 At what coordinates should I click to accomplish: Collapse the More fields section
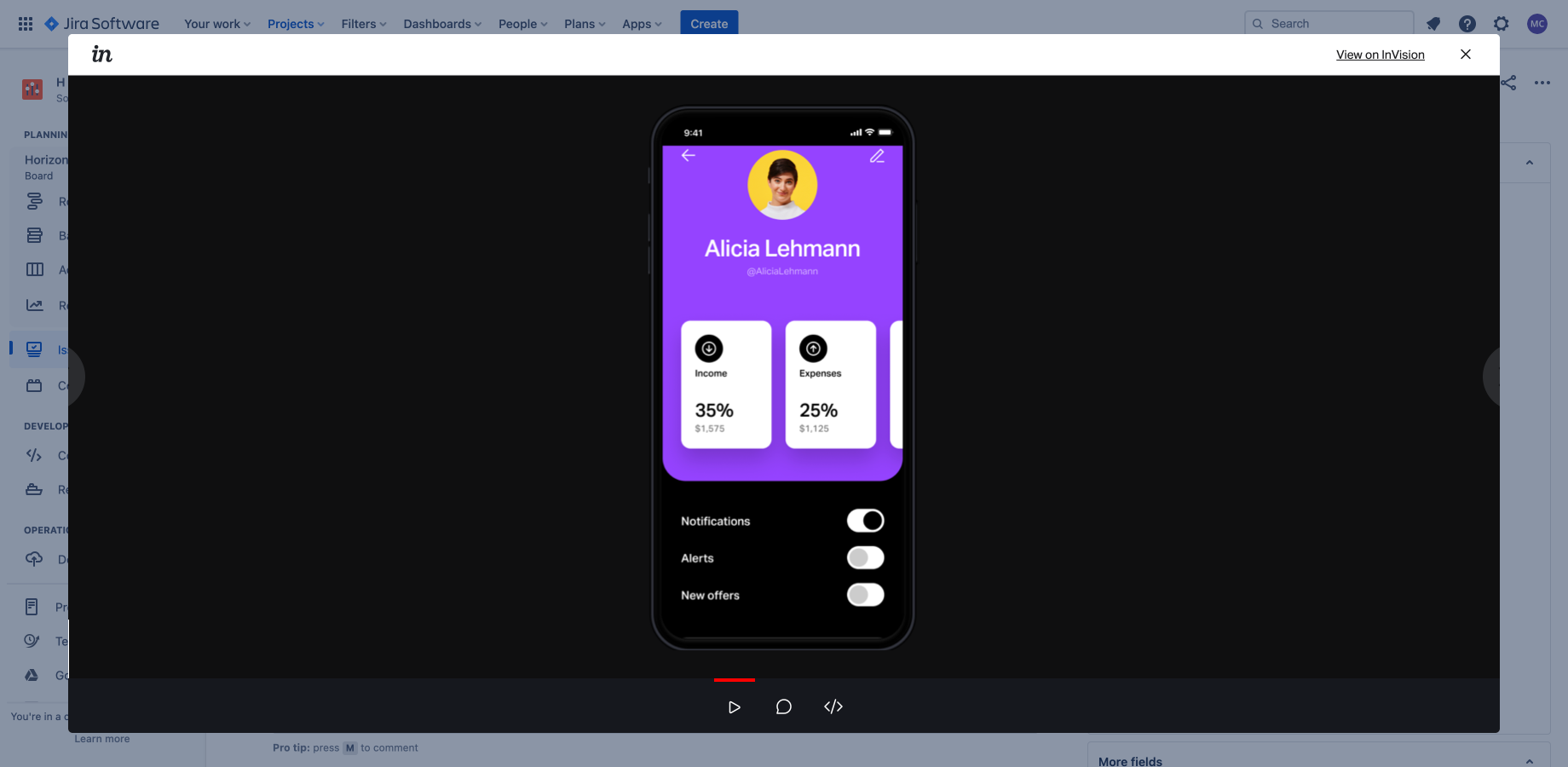pyautogui.click(x=1530, y=761)
